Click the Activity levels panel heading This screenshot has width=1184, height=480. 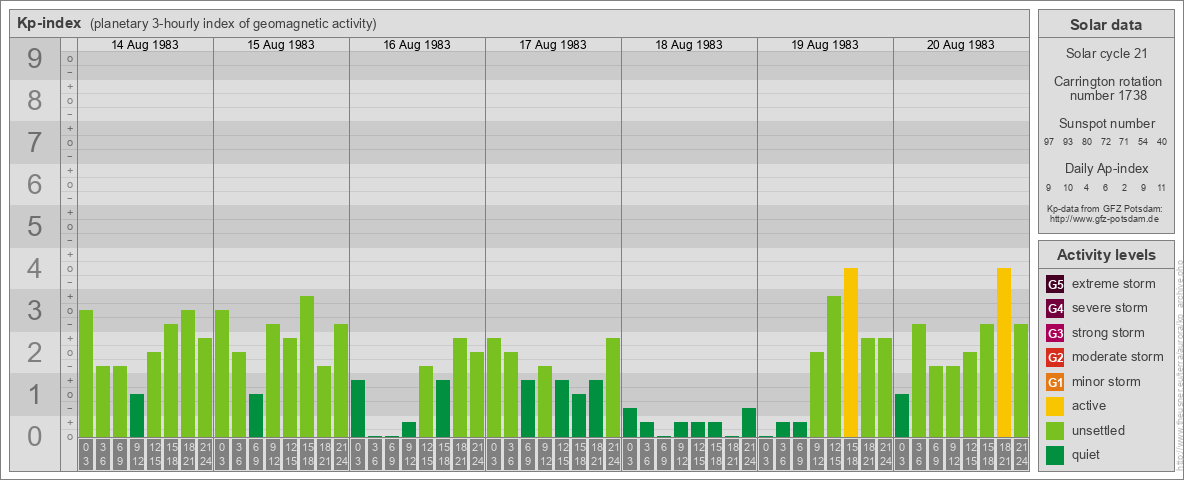1106,255
